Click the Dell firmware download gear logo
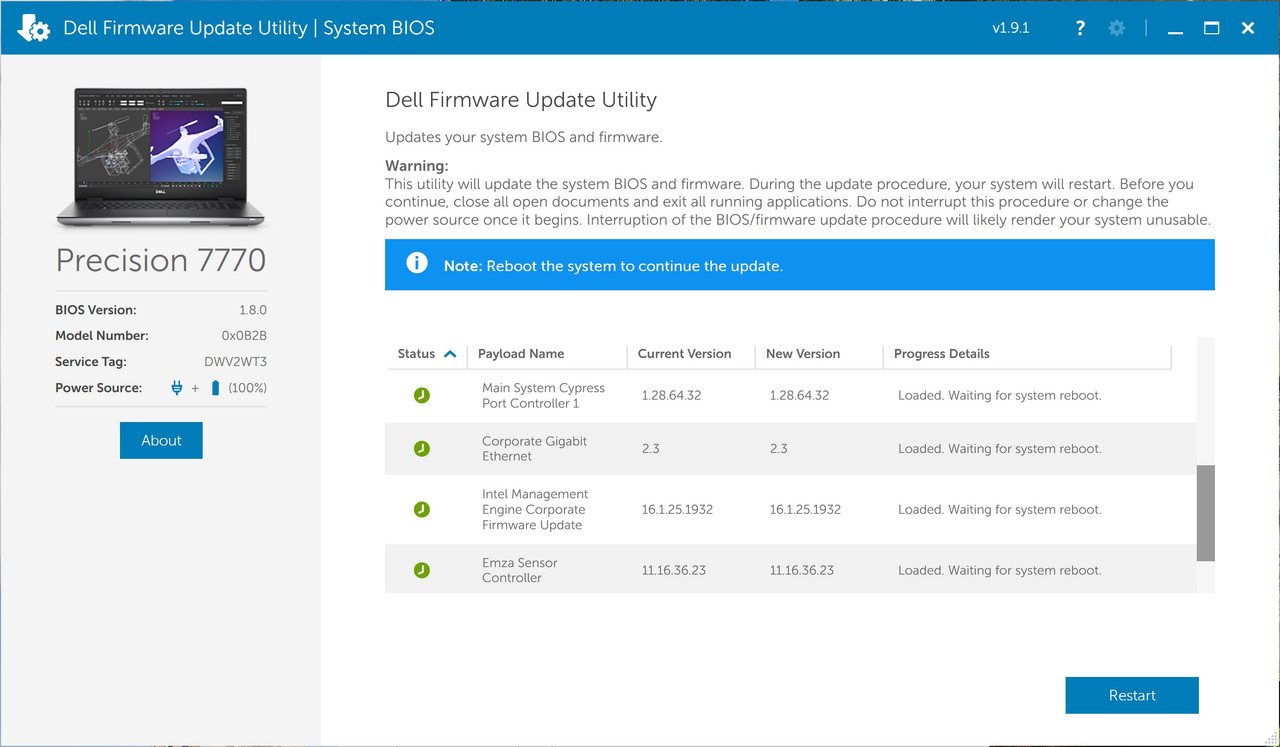This screenshot has height=747, width=1280. pos(33,28)
